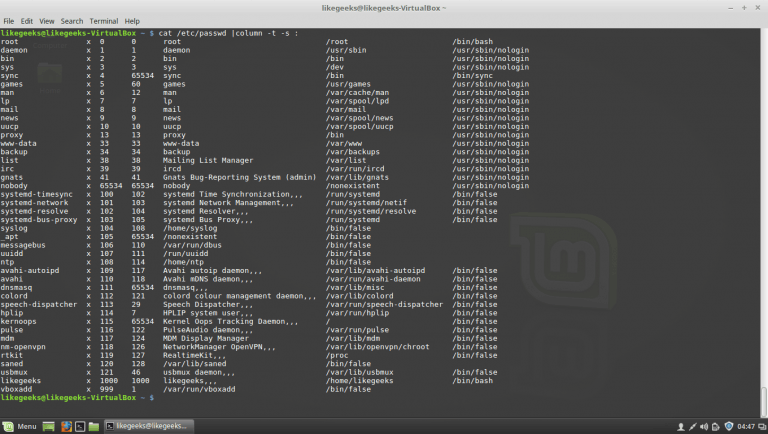This screenshot has width=768, height=434.
Task: Open the View menu
Action: pos(47,21)
